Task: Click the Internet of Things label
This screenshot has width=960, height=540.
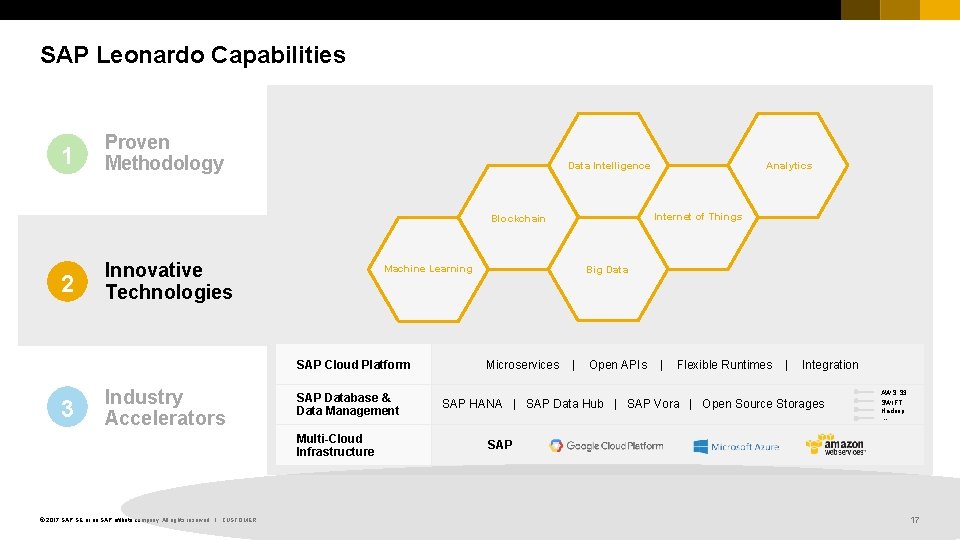Action: [x=698, y=217]
